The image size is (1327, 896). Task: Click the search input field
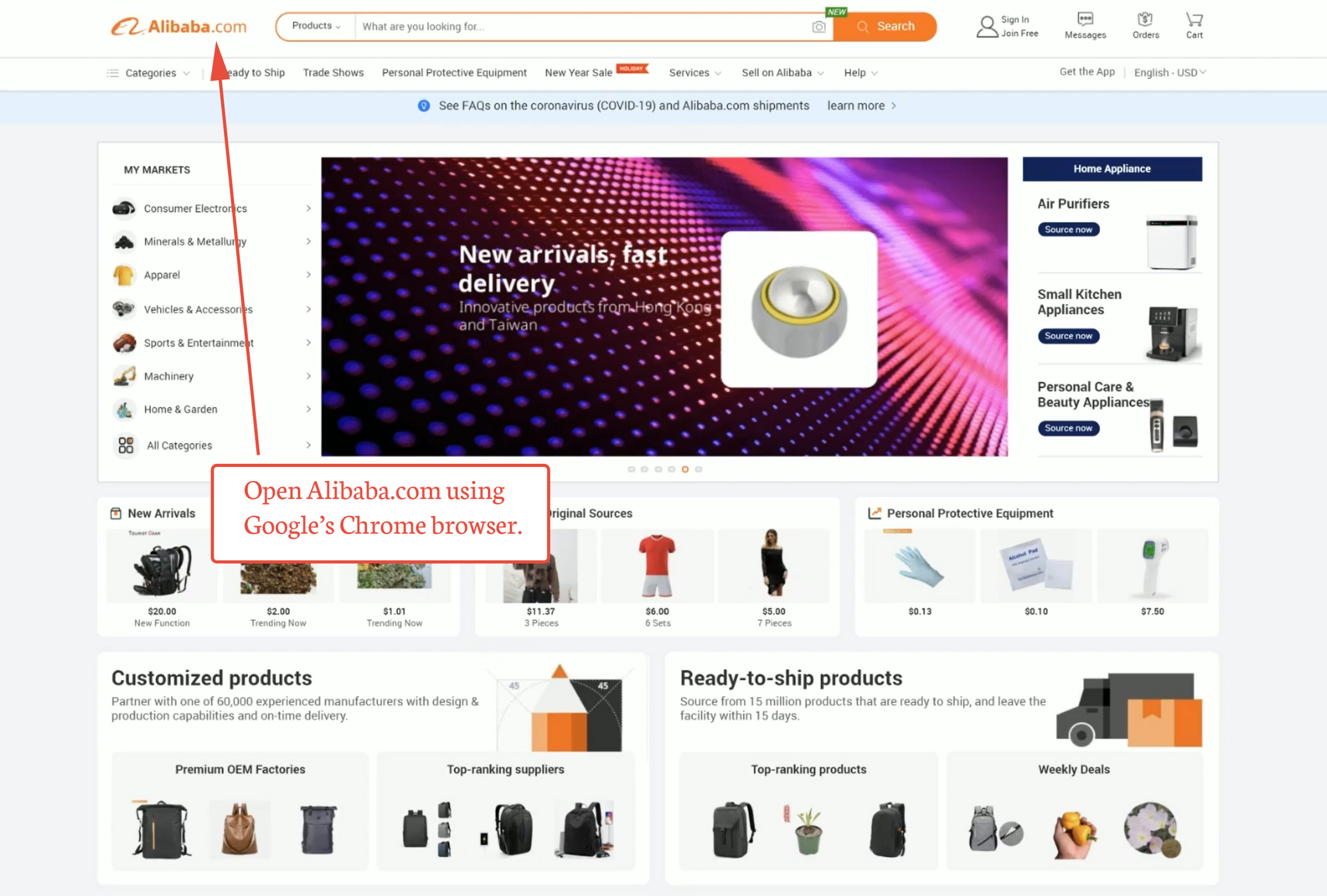tap(583, 26)
